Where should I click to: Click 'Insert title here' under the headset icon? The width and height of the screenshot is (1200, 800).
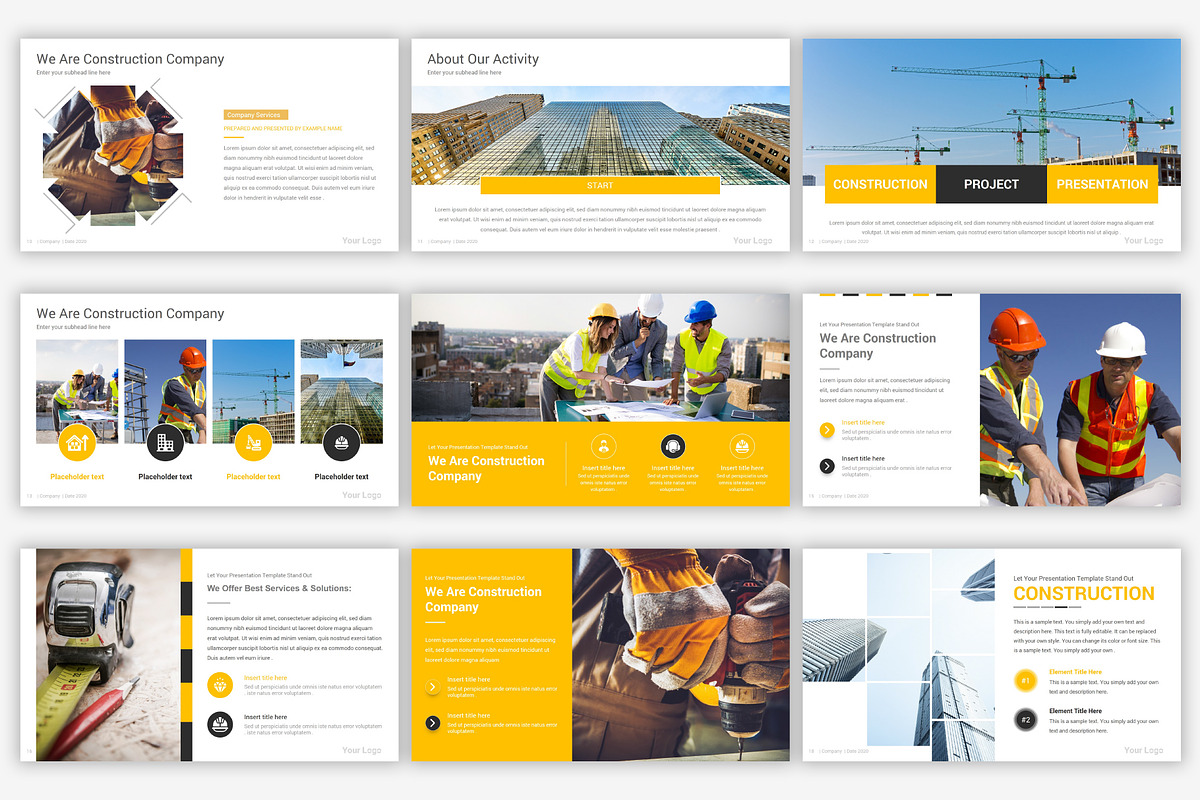673,468
